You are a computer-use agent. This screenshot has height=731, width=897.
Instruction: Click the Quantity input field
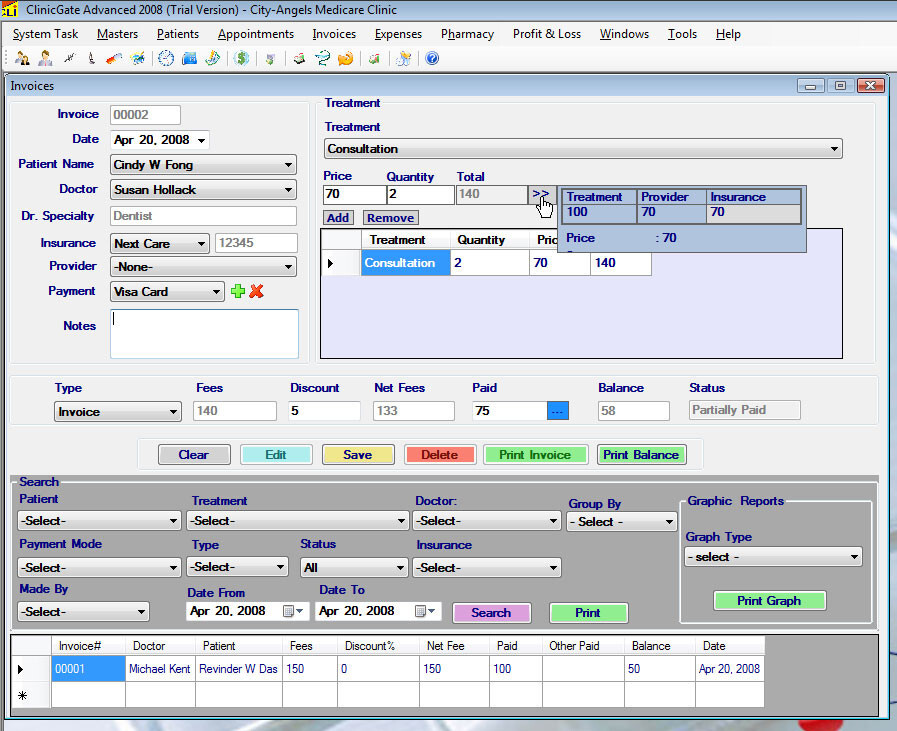point(420,194)
